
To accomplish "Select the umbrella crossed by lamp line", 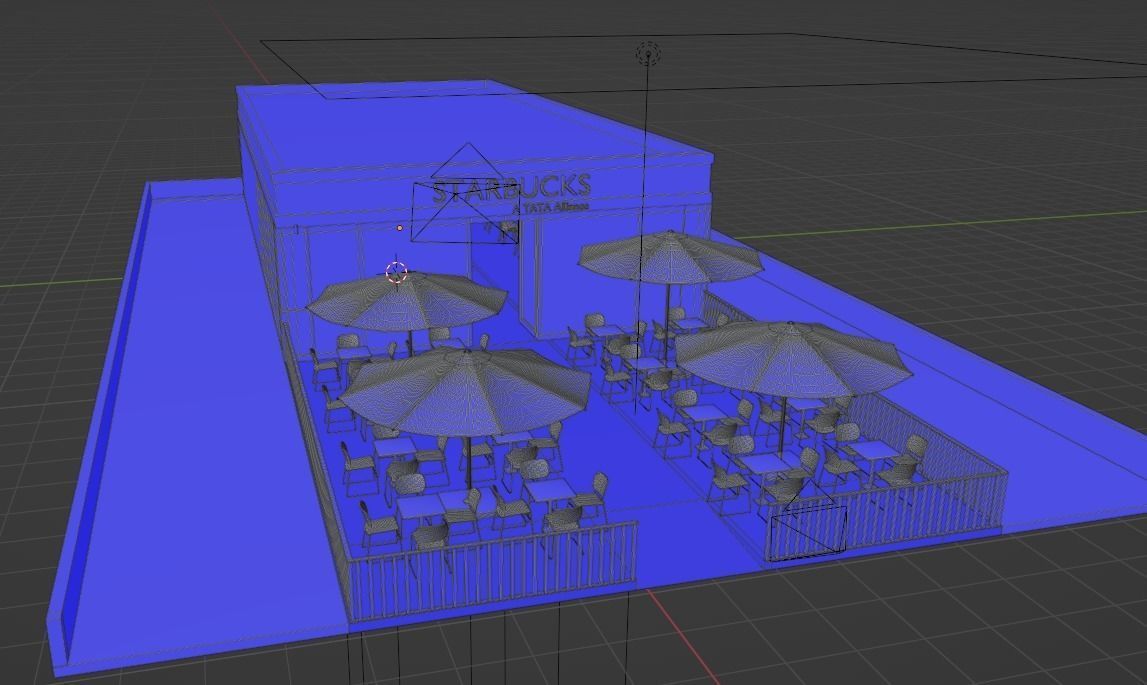I will pos(671,257).
